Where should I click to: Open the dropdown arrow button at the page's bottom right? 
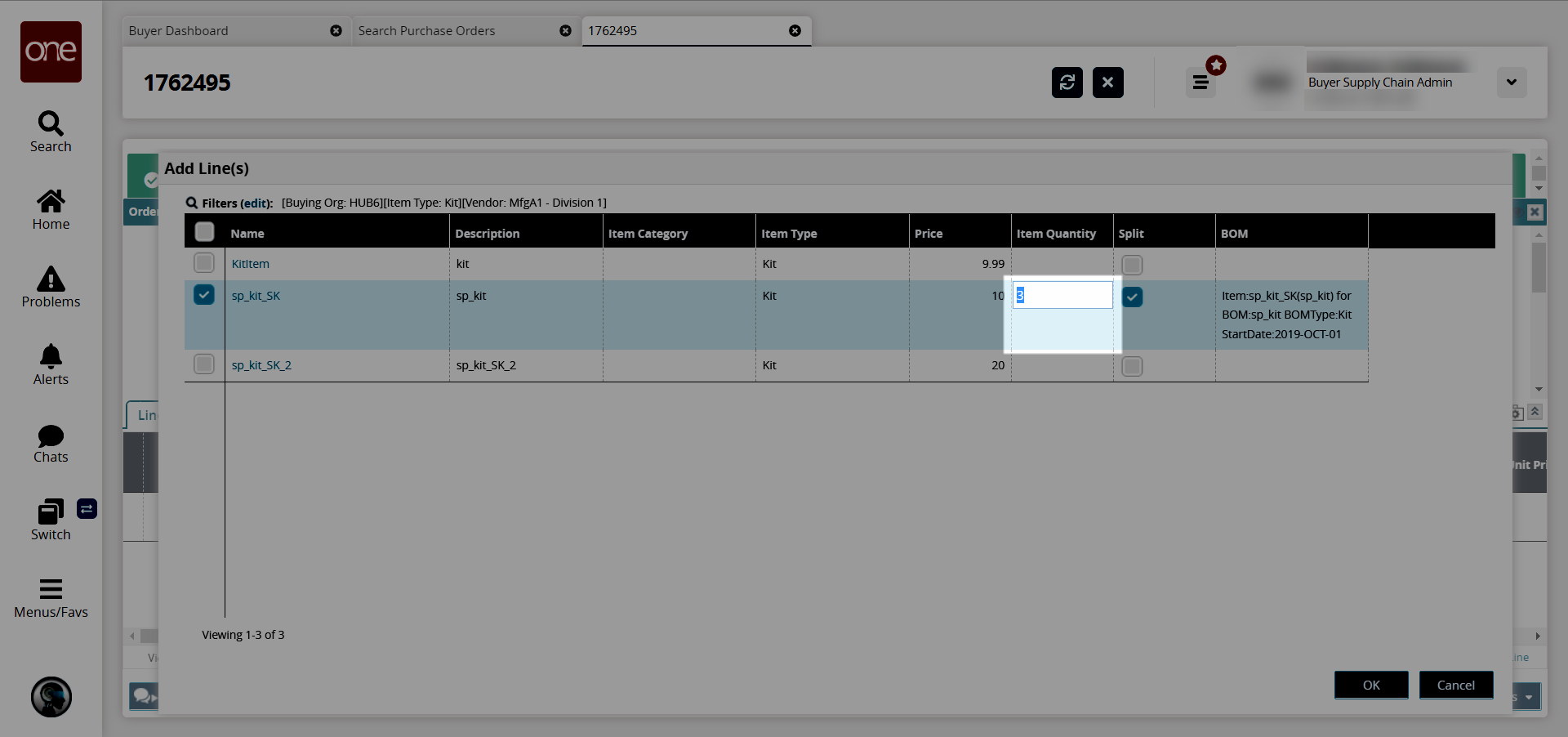click(x=1528, y=697)
